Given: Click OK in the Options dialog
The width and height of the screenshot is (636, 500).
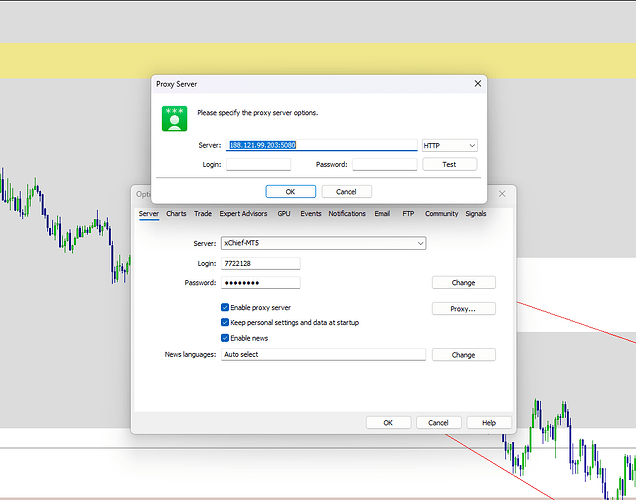Looking at the screenshot, I should pyautogui.click(x=388, y=423).
